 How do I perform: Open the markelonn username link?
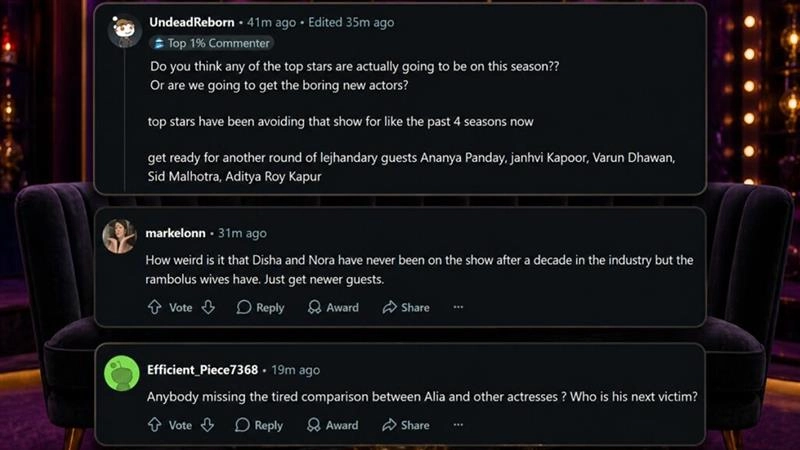pyautogui.click(x=176, y=233)
